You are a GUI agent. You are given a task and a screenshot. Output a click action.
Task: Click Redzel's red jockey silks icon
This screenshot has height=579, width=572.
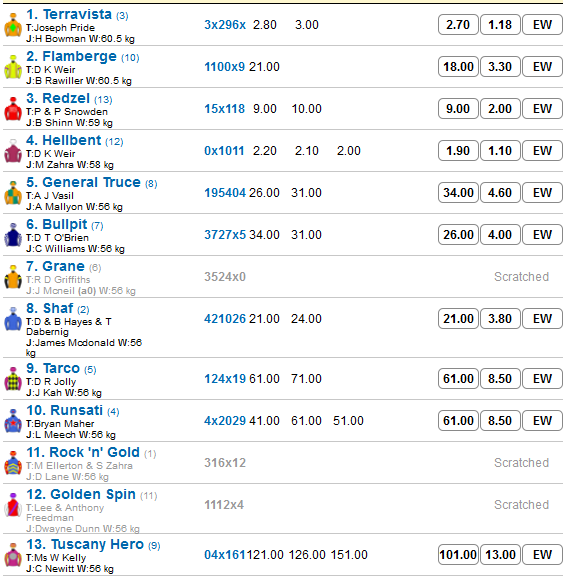13,109
